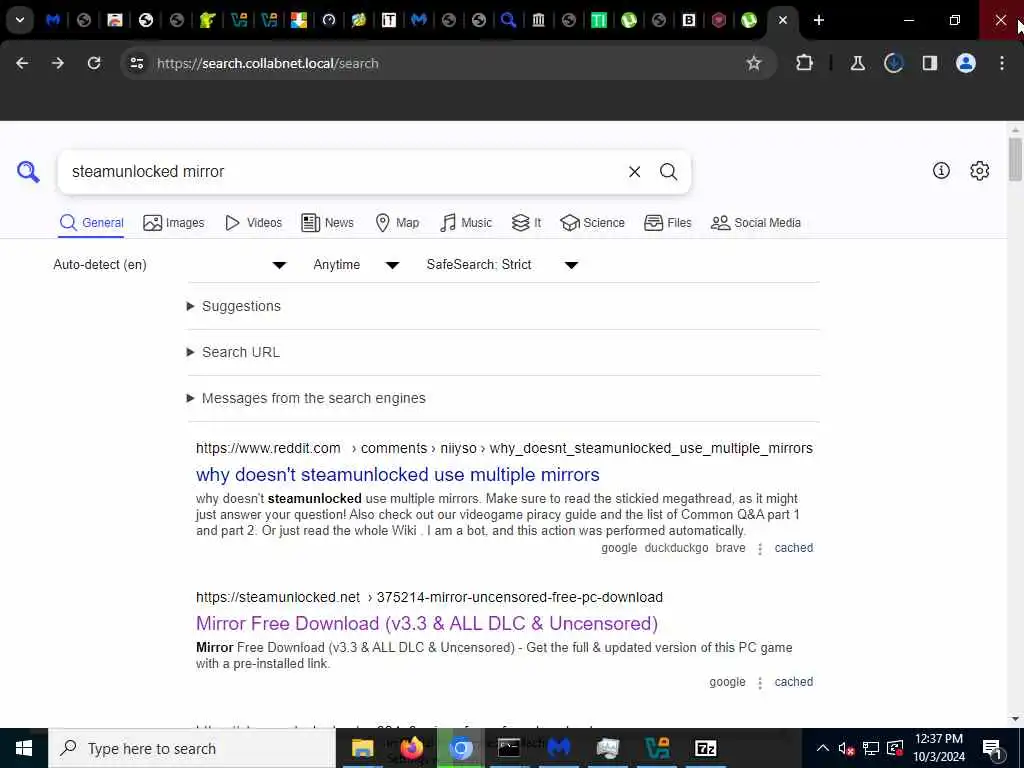Click into the steamunlocked mirror search field

coord(340,172)
